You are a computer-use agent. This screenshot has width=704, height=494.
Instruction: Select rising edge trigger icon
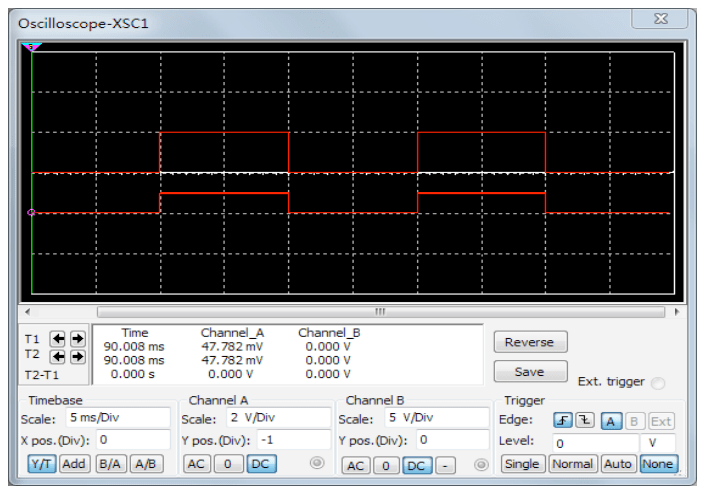tap(563, 421)
